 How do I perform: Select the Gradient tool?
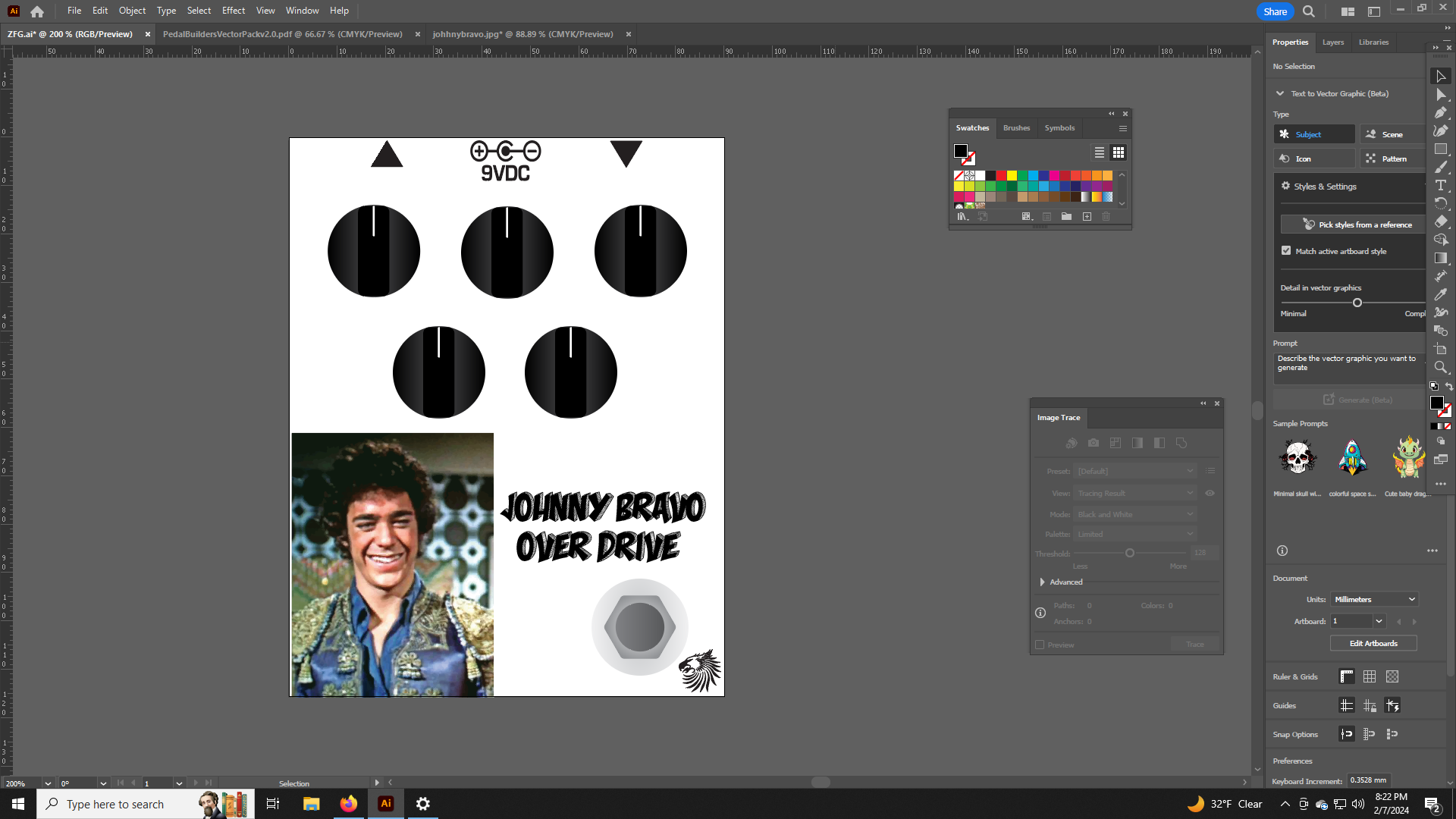[x=1441, y=258]
